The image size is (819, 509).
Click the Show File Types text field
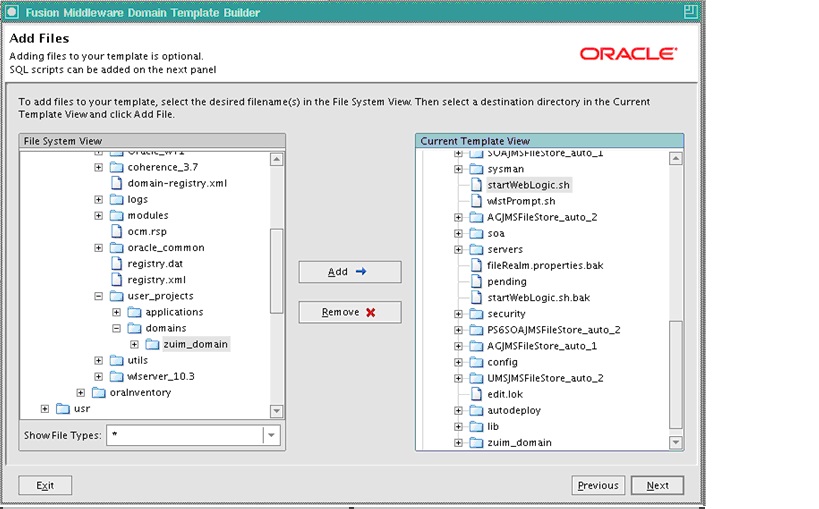(x=185, y=435)
